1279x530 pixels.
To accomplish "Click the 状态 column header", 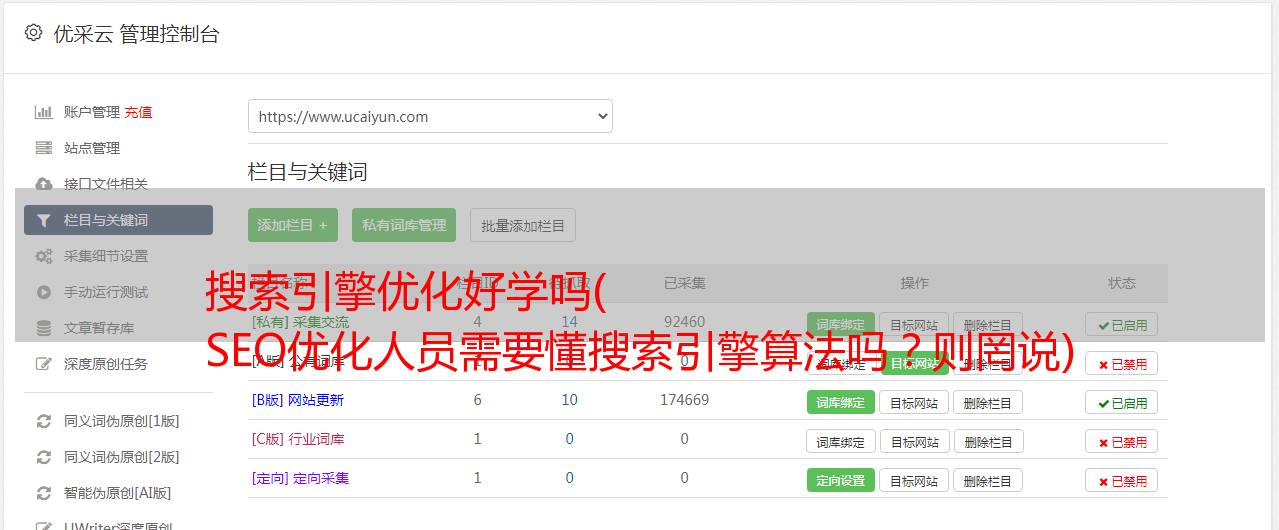I will (1122, 283).
